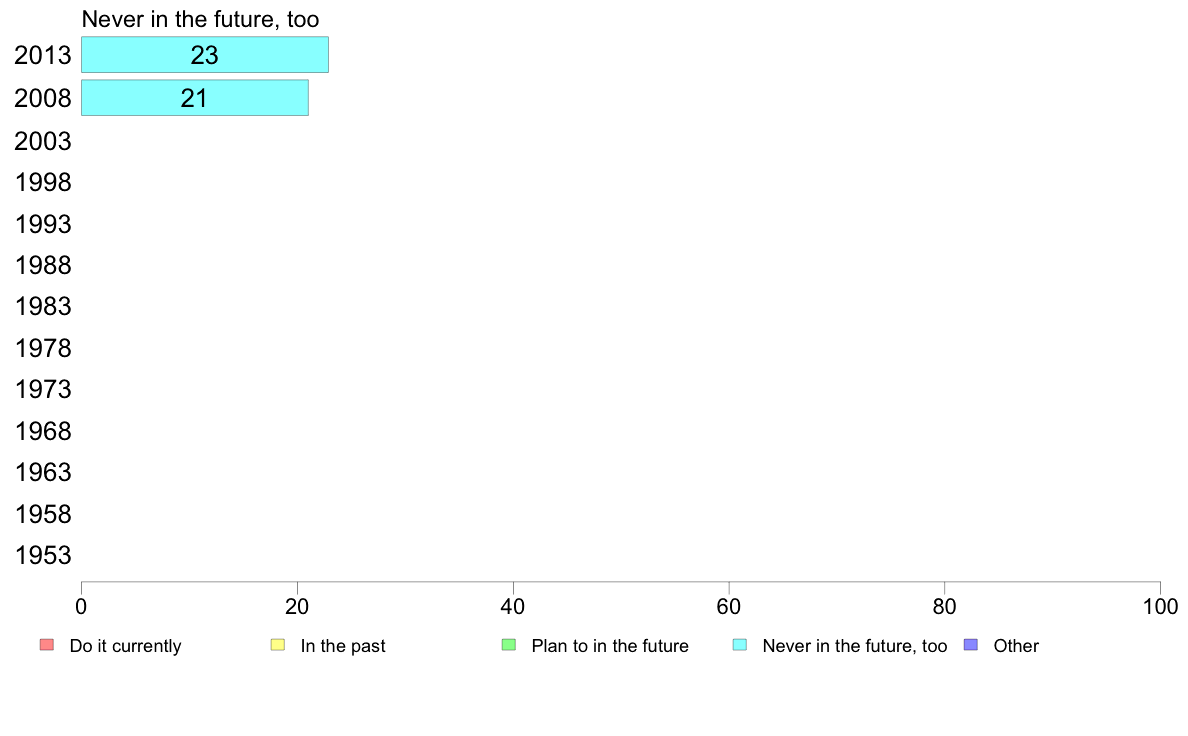Image resolution: width=1188 pixels, height=736 pixels.
Task: Select the 2008 bar showing 21
Action: 195,98
